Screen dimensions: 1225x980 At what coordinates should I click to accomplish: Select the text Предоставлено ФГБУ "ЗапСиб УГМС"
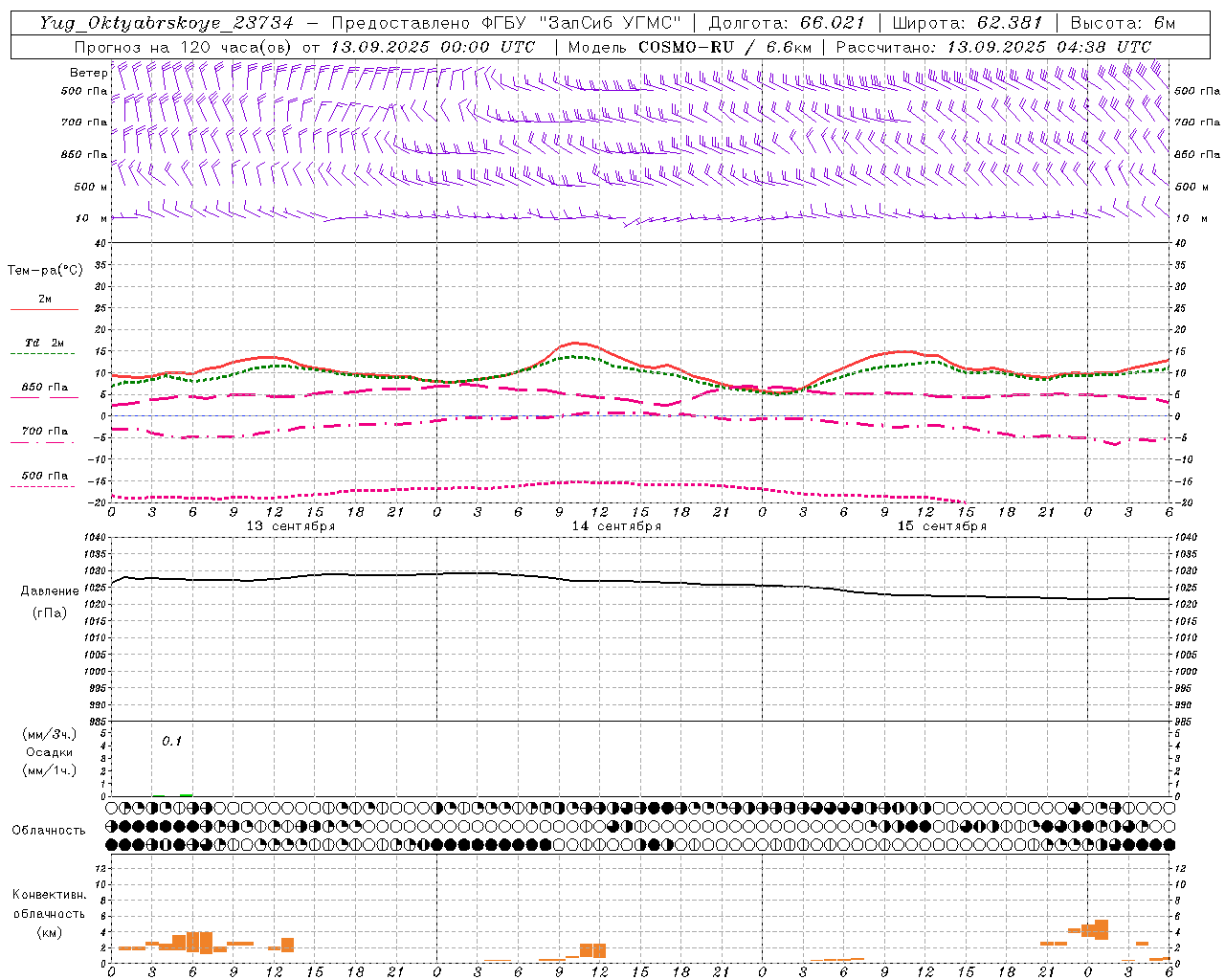[506, 23]
